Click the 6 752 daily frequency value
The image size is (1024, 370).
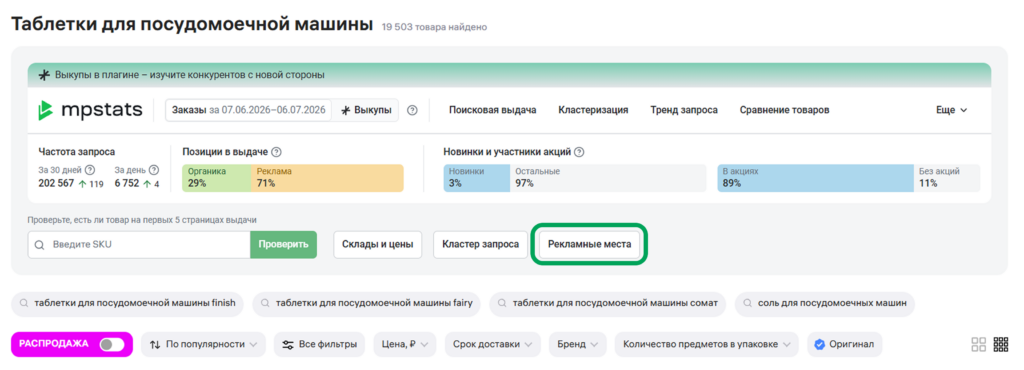click(x=127, y=183)
